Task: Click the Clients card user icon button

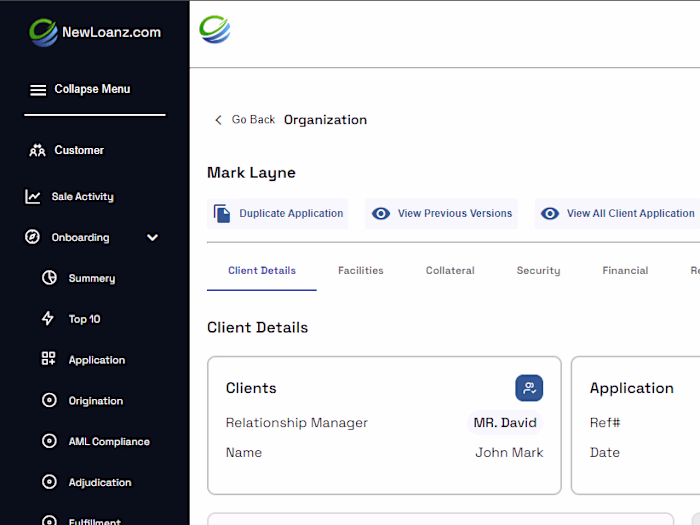Action: (x=529, y=388)
